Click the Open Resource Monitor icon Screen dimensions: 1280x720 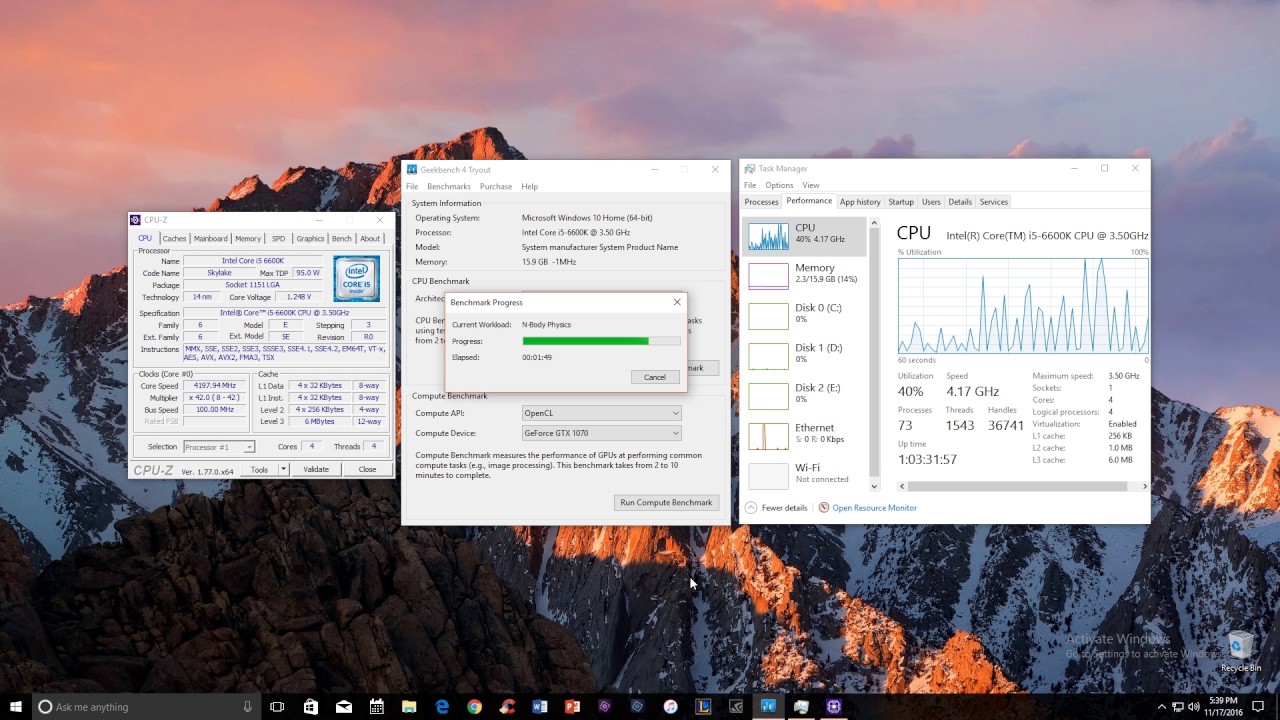tap(824, 508)
